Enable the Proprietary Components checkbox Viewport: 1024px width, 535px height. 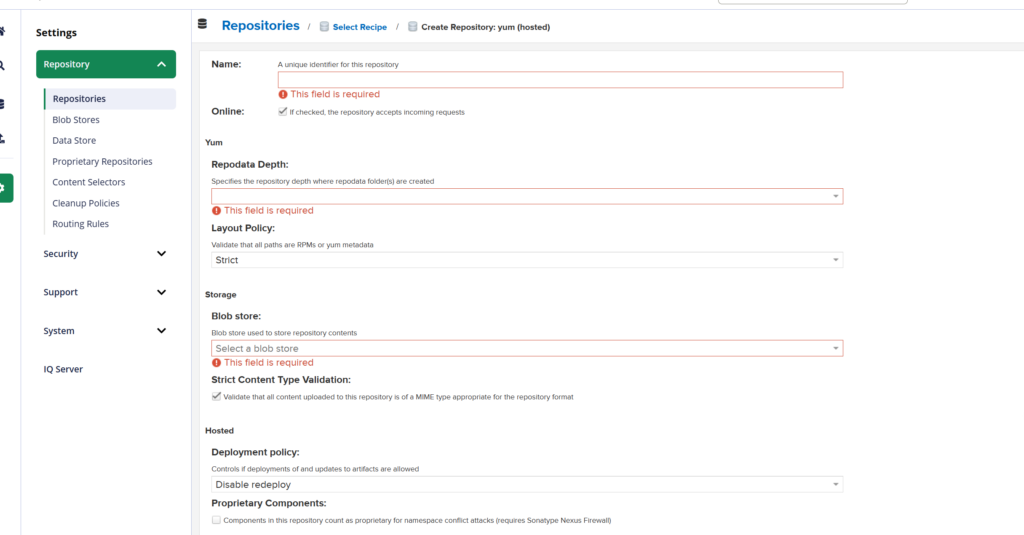click(x=216, y=520)
